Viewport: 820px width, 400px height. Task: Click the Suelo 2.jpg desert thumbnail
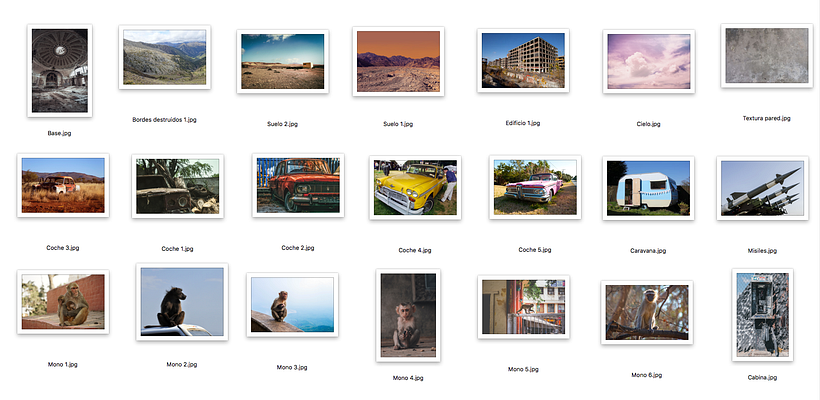tap(283, 62)
